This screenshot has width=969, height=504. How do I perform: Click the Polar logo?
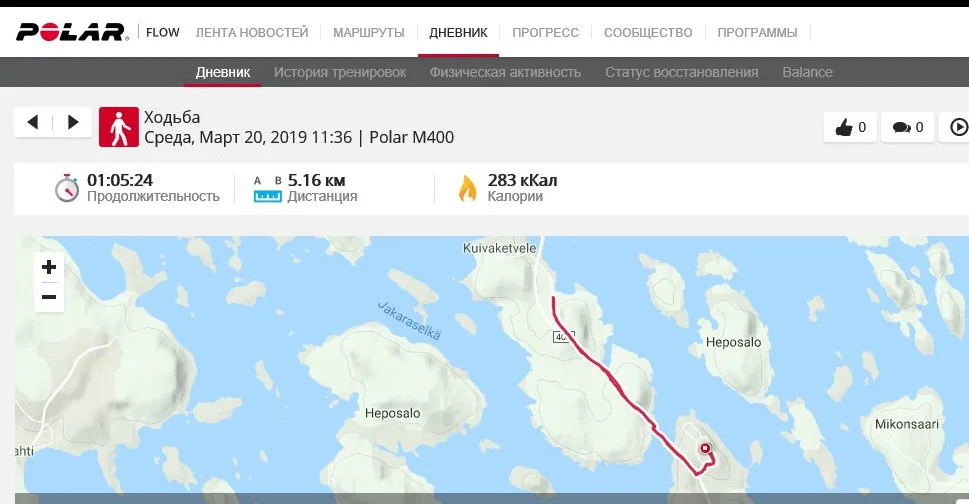(72, 32)
